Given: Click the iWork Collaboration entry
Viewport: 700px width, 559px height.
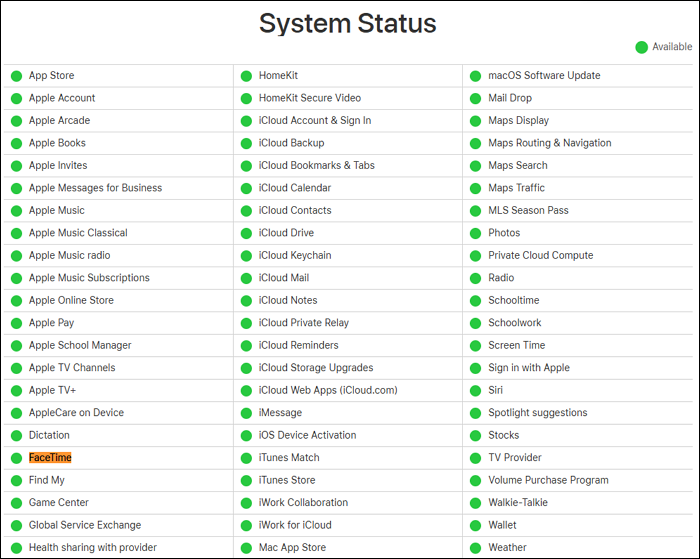Looking at the screenshot, I should [x=303, y=502].
